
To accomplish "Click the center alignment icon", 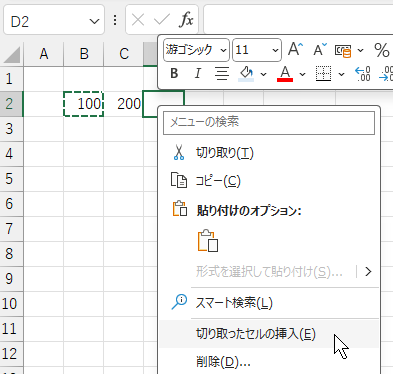I will pos(222,73).
